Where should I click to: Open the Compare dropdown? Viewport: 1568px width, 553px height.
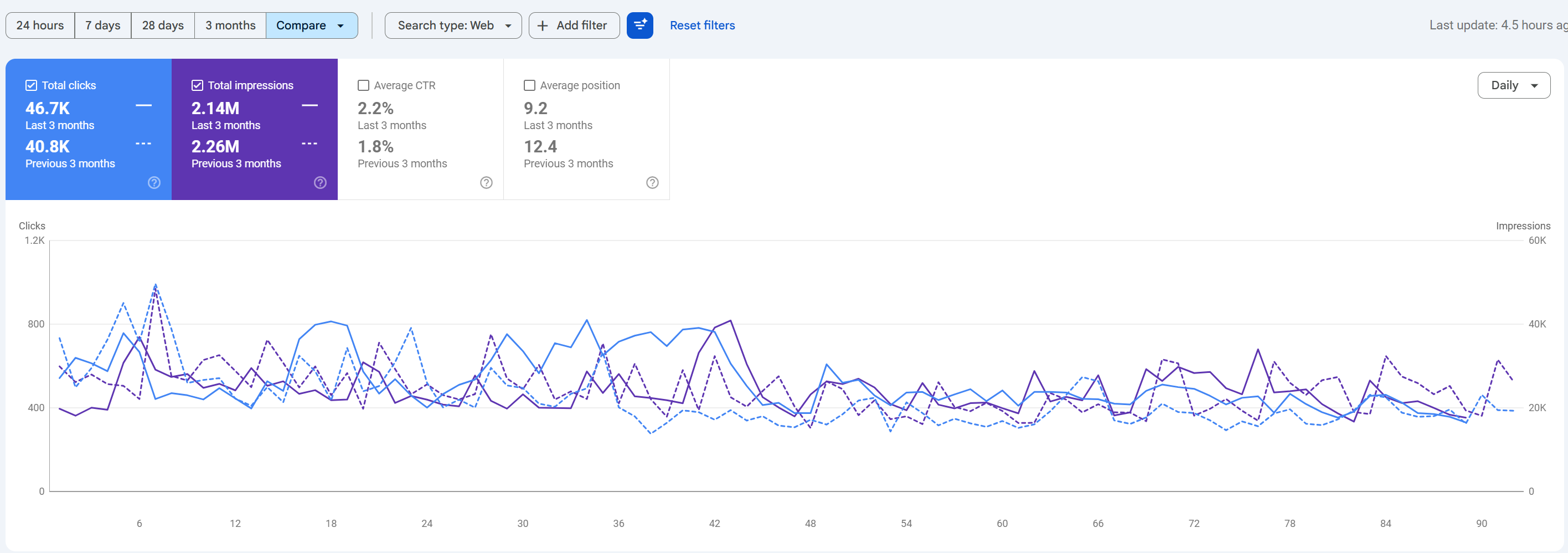312,25
